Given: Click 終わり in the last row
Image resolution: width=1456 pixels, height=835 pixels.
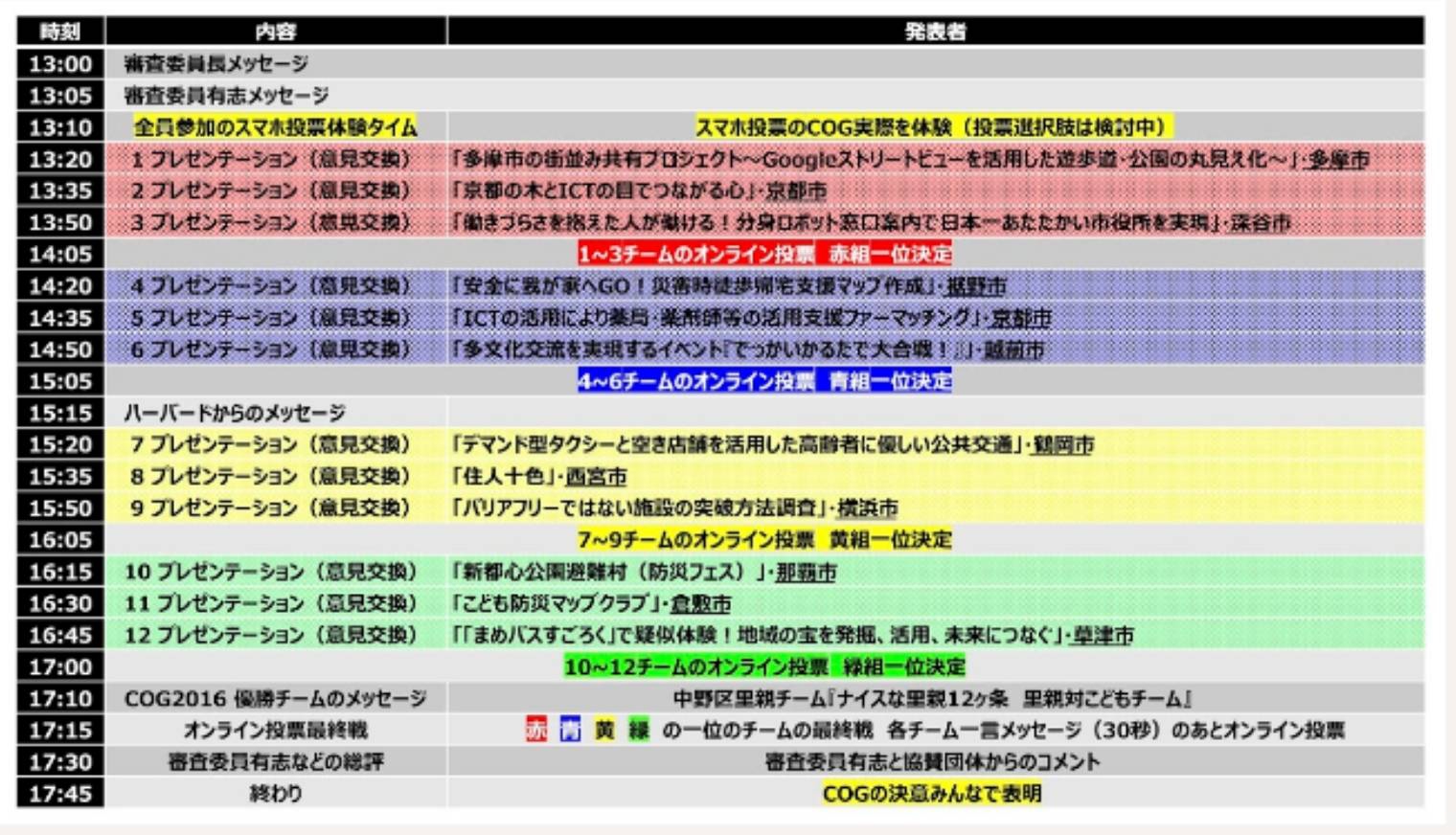Looking at the screenshot, I should click(276, 794).
